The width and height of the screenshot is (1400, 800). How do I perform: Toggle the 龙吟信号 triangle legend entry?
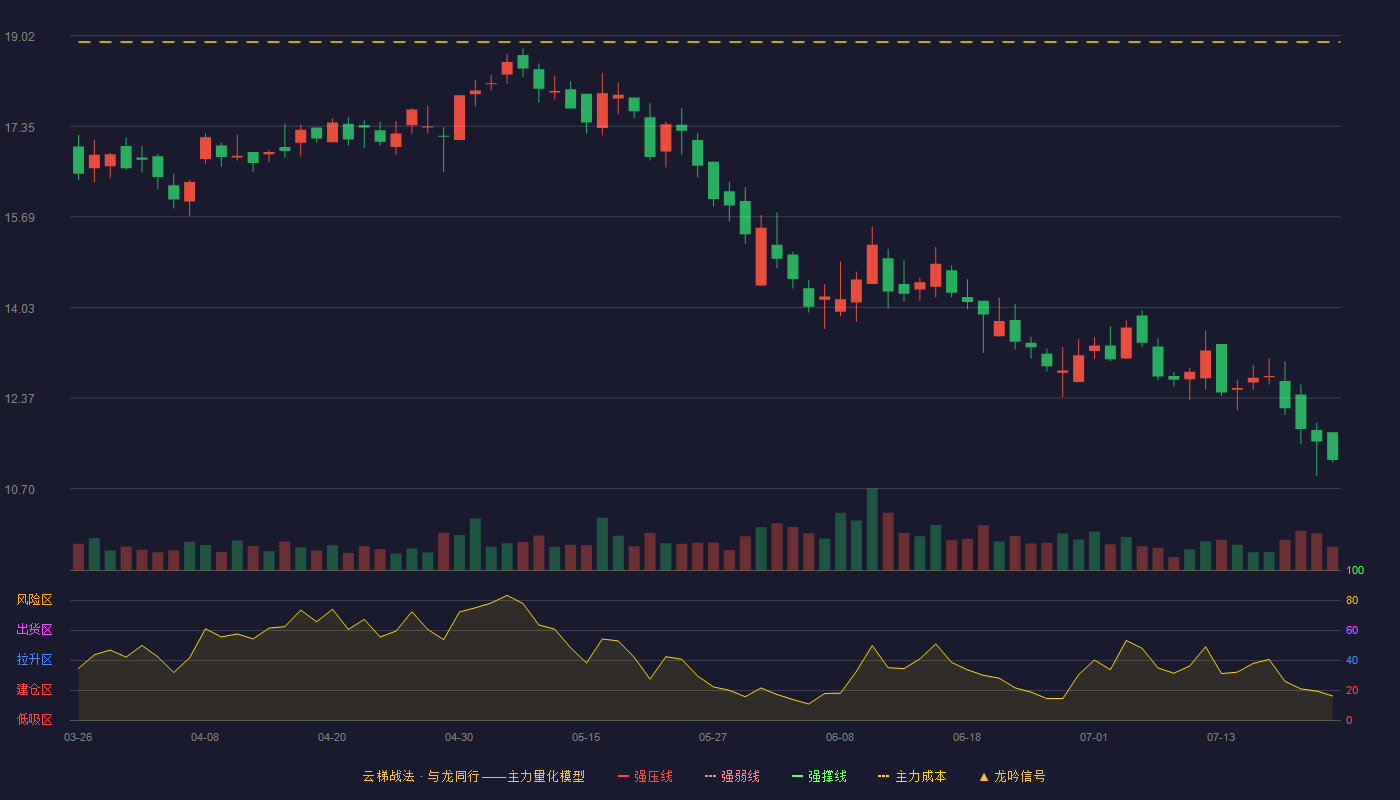(1012, 776)
